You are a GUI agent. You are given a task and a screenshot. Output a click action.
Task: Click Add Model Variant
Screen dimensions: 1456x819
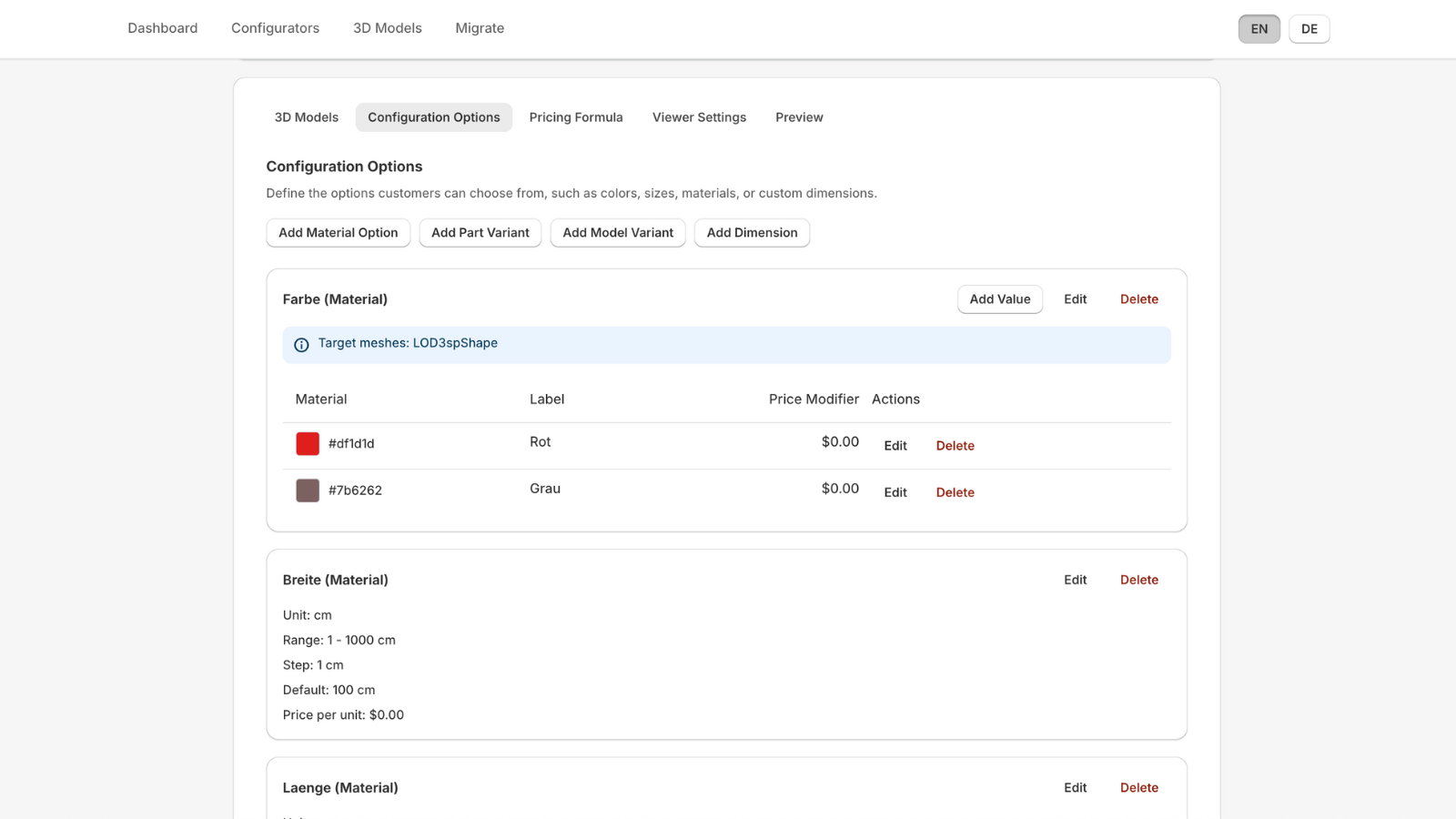617,233
